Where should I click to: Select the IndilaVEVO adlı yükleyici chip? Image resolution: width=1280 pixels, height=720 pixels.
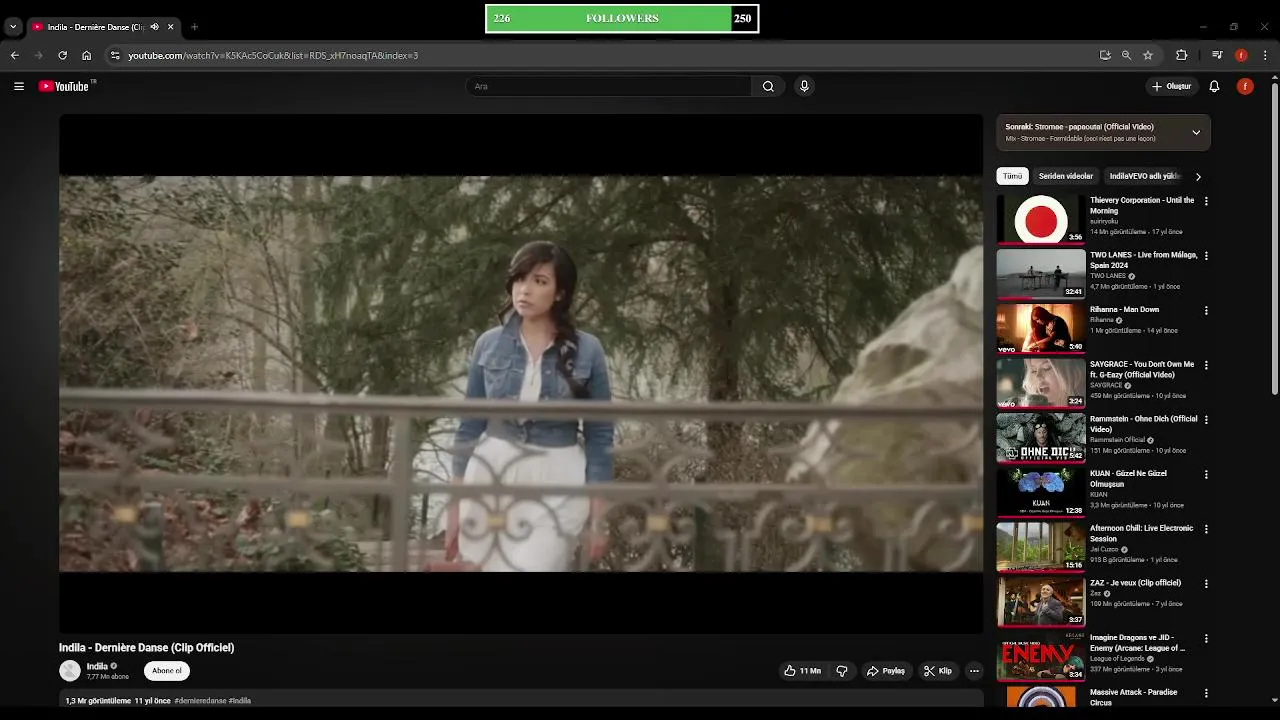(1145, 176)
